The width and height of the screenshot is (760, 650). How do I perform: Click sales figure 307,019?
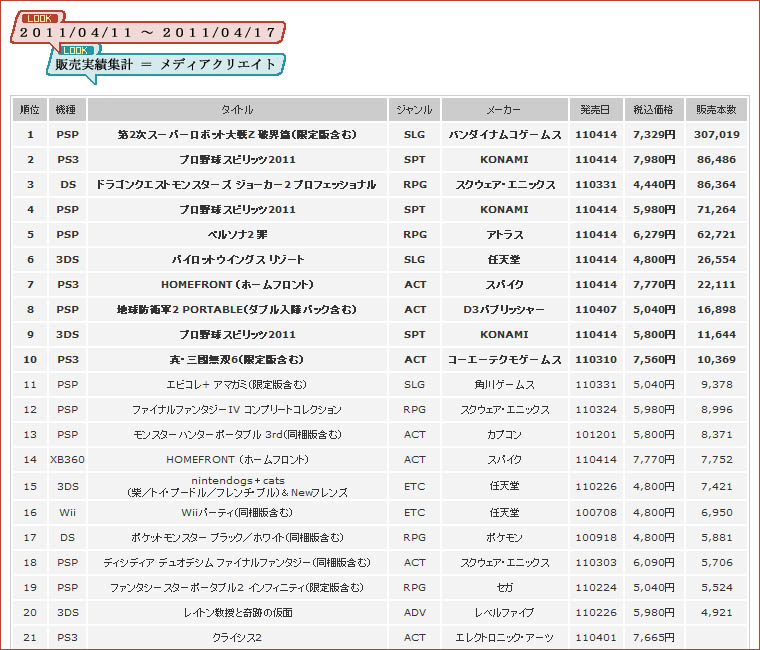click(x=716, y=135)
